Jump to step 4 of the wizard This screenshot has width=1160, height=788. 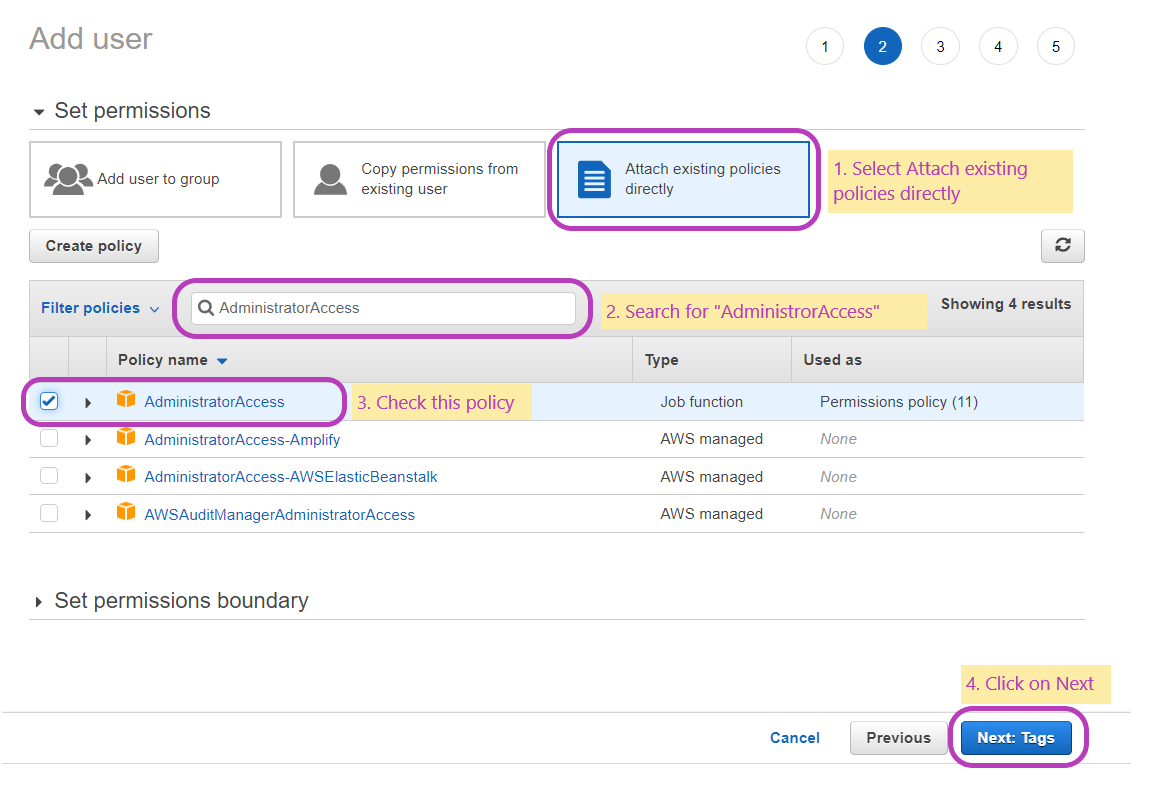tap(998, 46)
